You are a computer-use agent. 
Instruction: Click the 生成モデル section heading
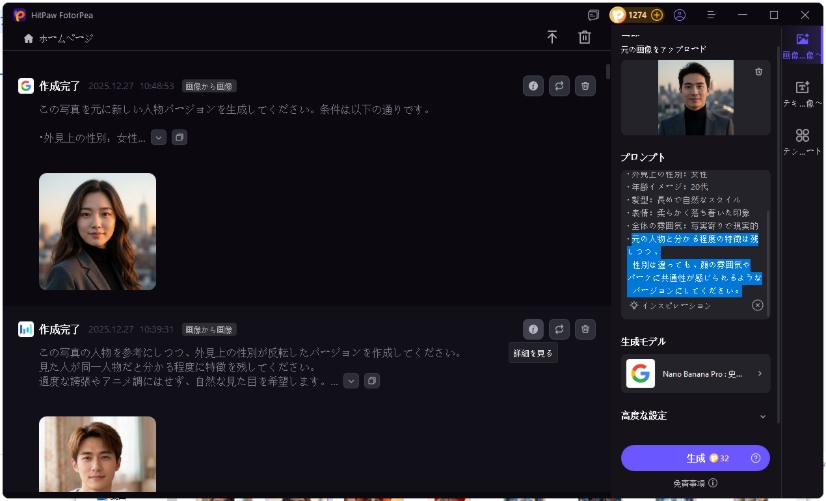(x=643, y=341)
